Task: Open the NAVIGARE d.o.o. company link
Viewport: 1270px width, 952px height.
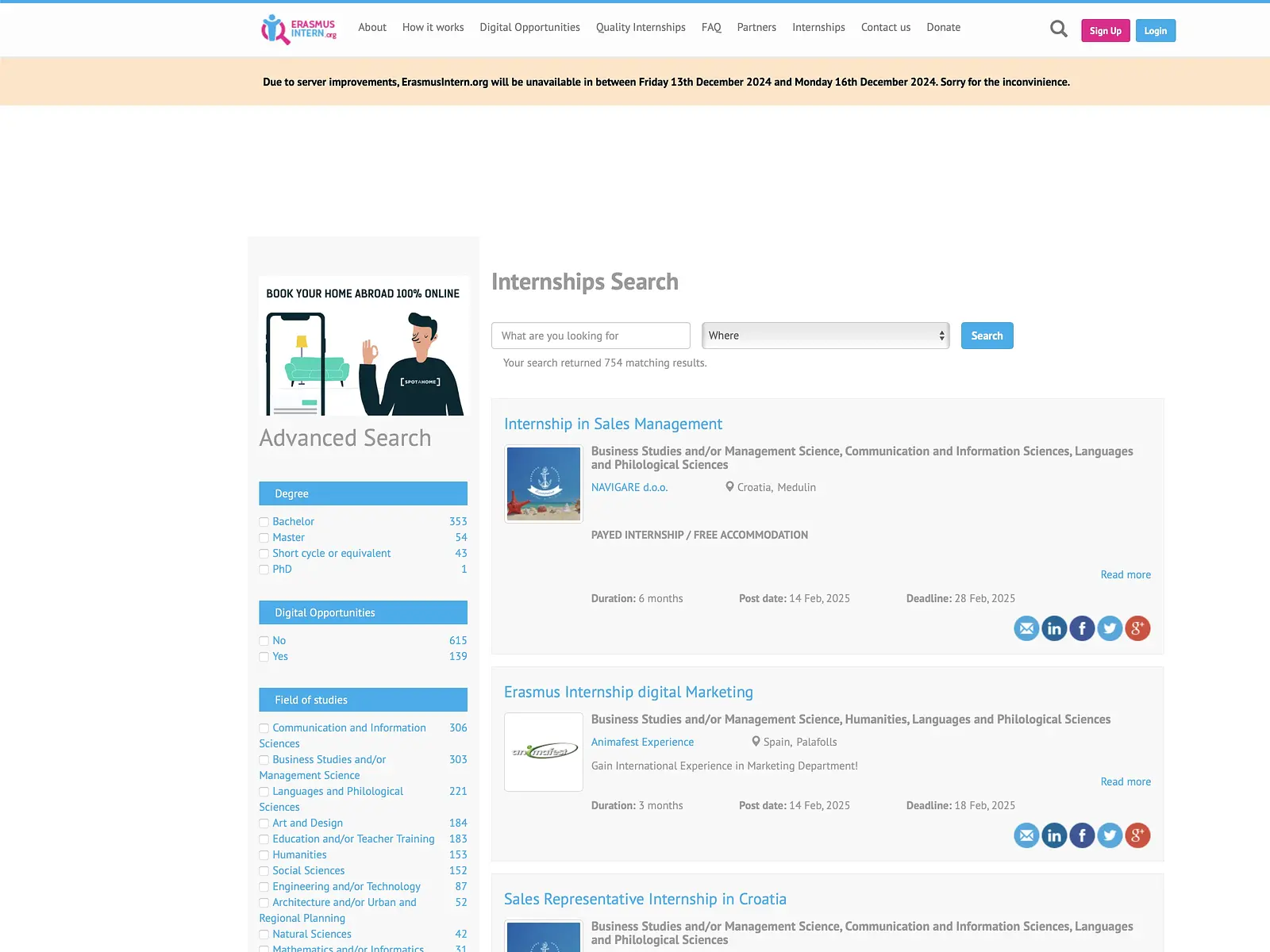Action: (629, 487)
